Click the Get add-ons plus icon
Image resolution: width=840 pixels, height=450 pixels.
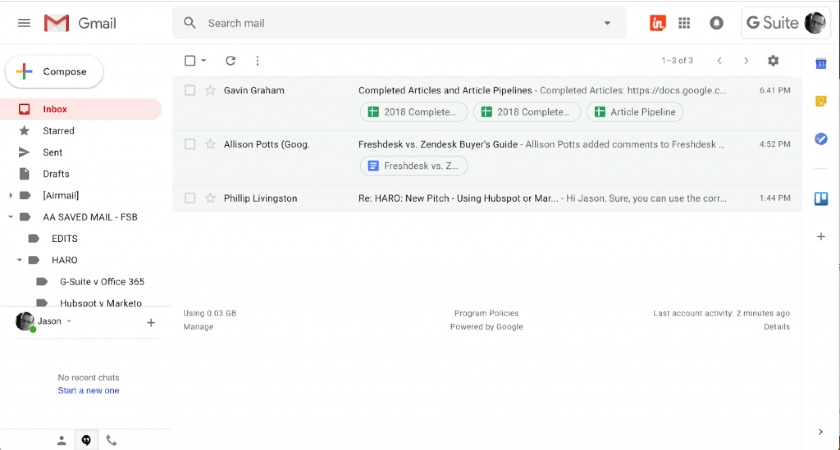821,236
